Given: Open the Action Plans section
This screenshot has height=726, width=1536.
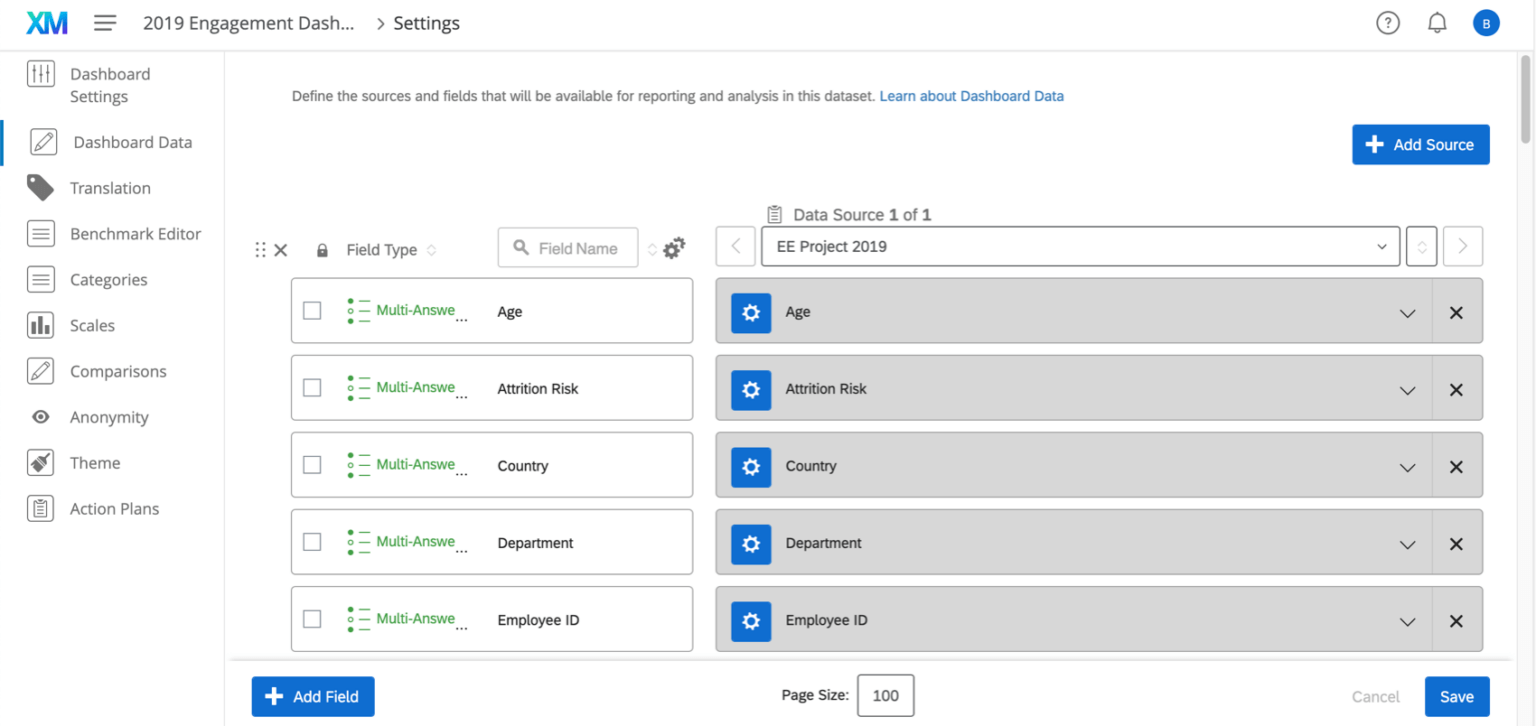Looking at the screenshot, I should (40, 508).
